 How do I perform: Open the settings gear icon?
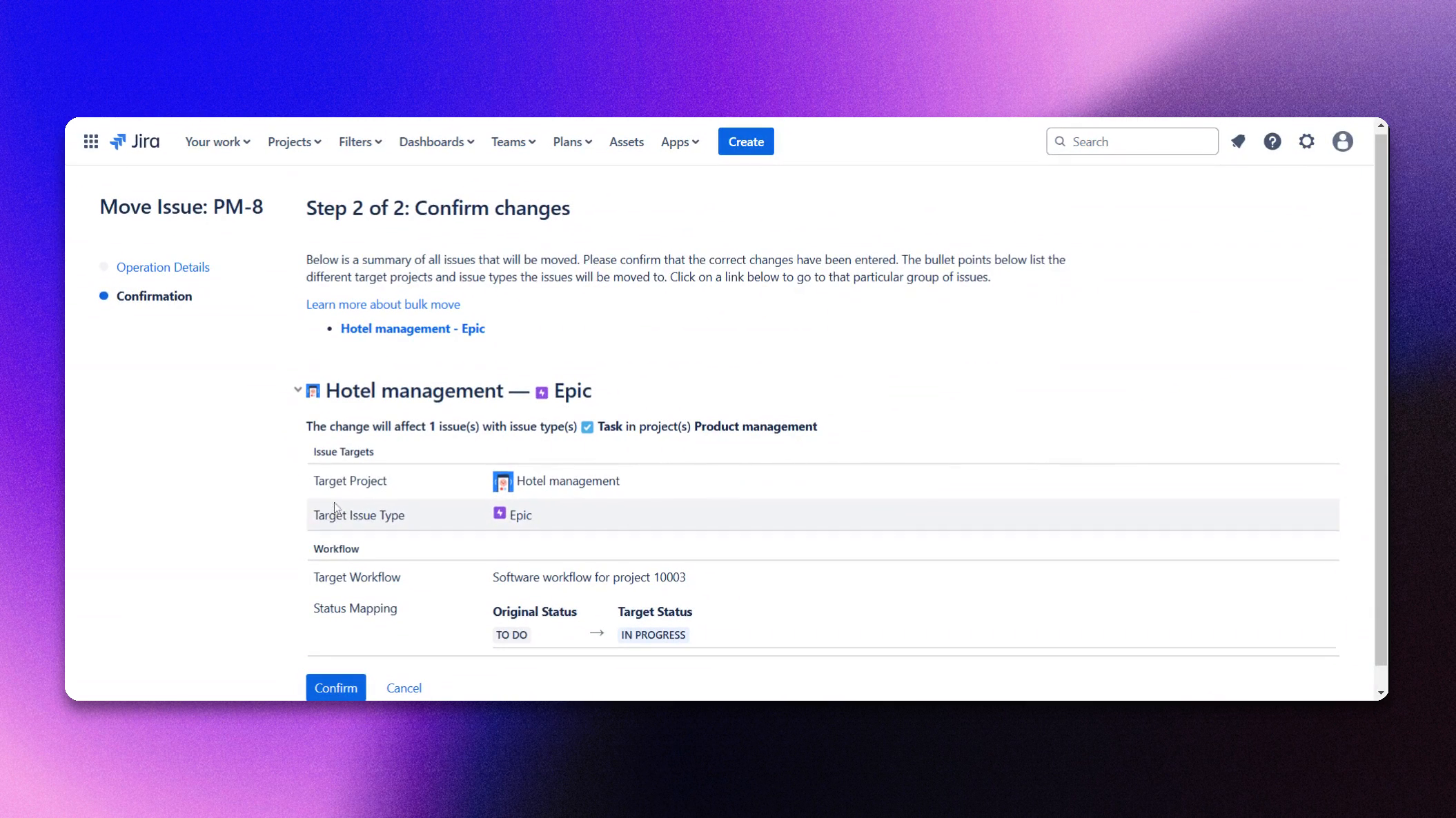click(1306, 141)
